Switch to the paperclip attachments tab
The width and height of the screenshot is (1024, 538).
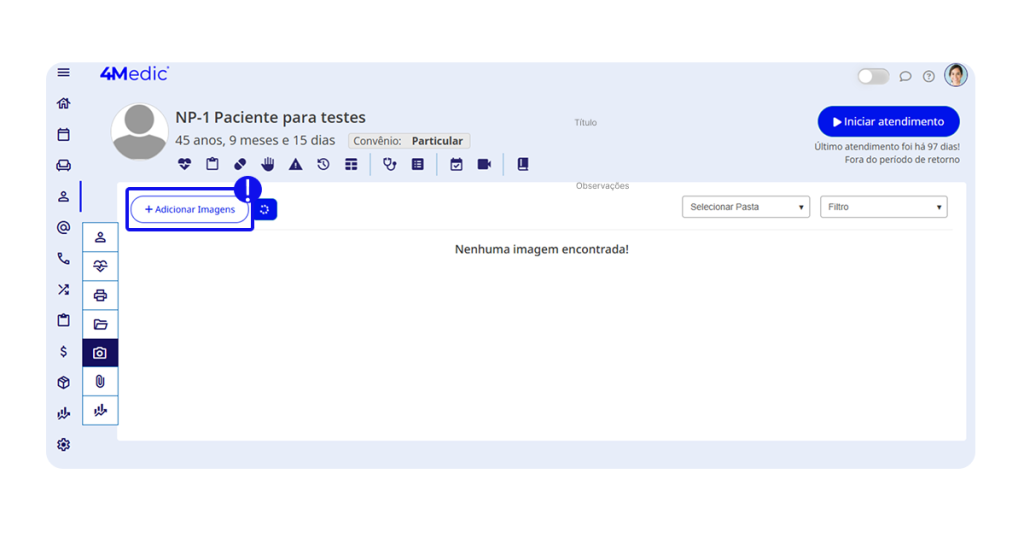coord(100,381)
